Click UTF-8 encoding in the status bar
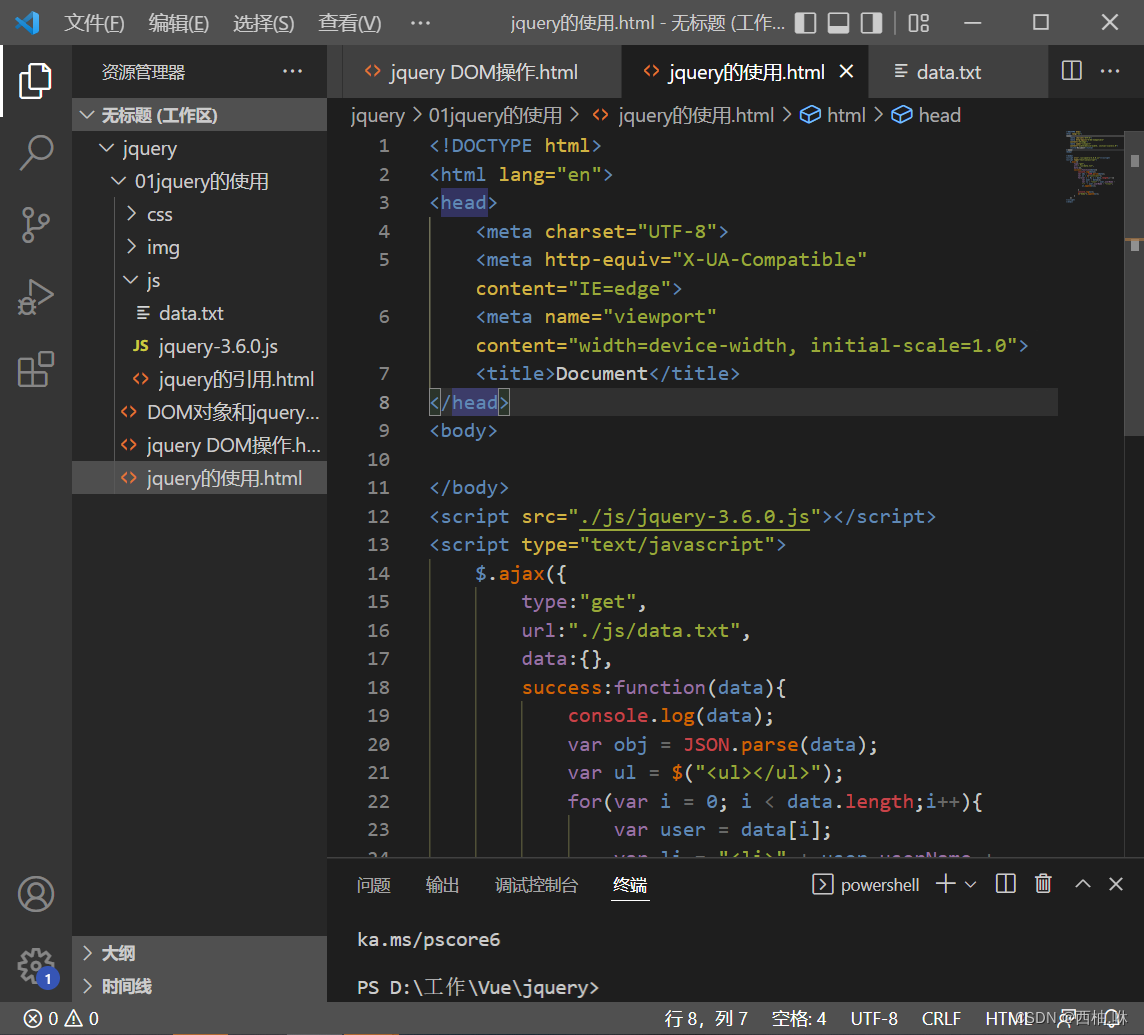 (874, 1017)
